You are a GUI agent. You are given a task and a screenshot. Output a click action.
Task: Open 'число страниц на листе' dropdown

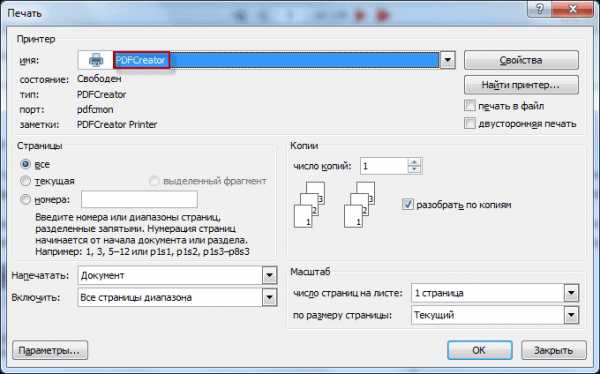point(571,293)
